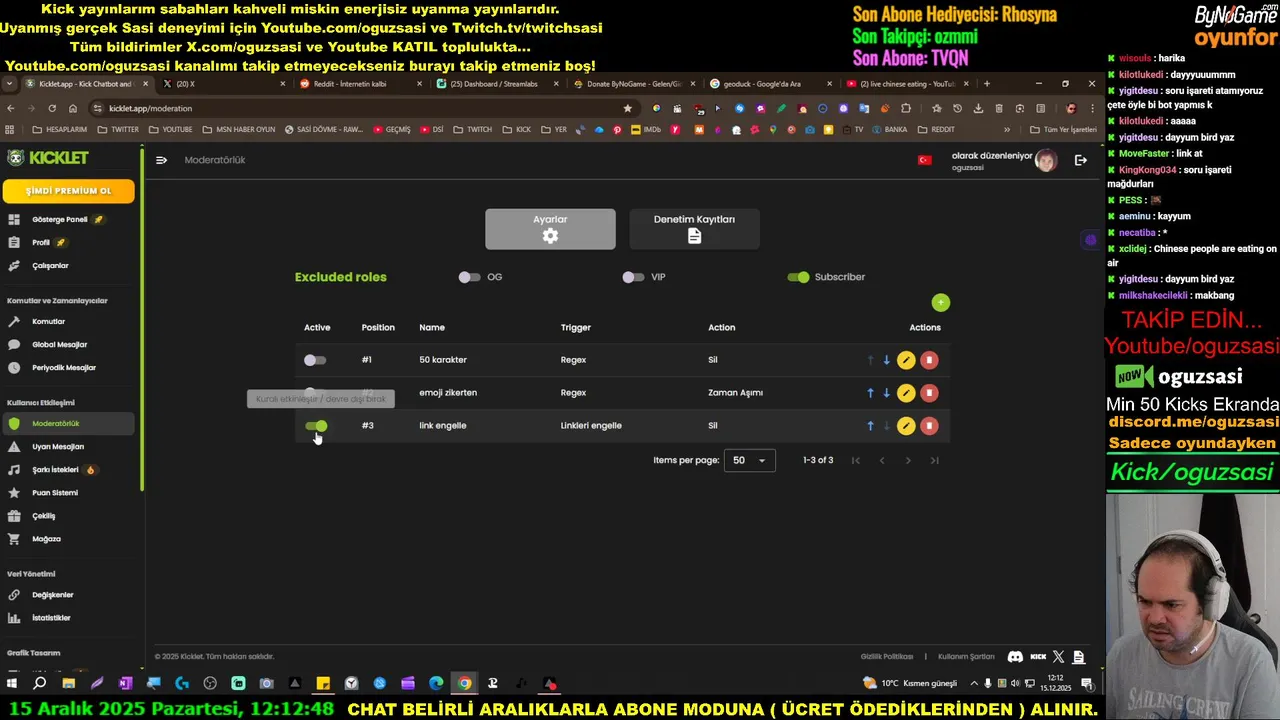This screenshot has width=1280, height=720.
Task: Move 'link engelle' rule up
Action: [x=870, y=426]
